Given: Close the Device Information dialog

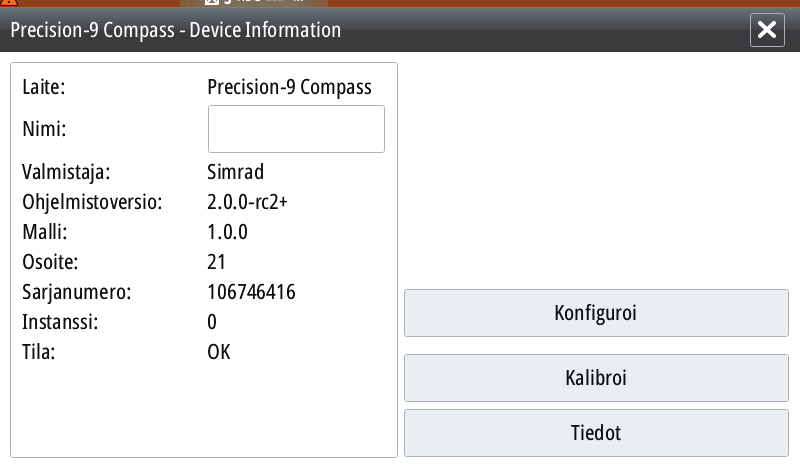Looking at the screenshot, I should coord(767,30).
